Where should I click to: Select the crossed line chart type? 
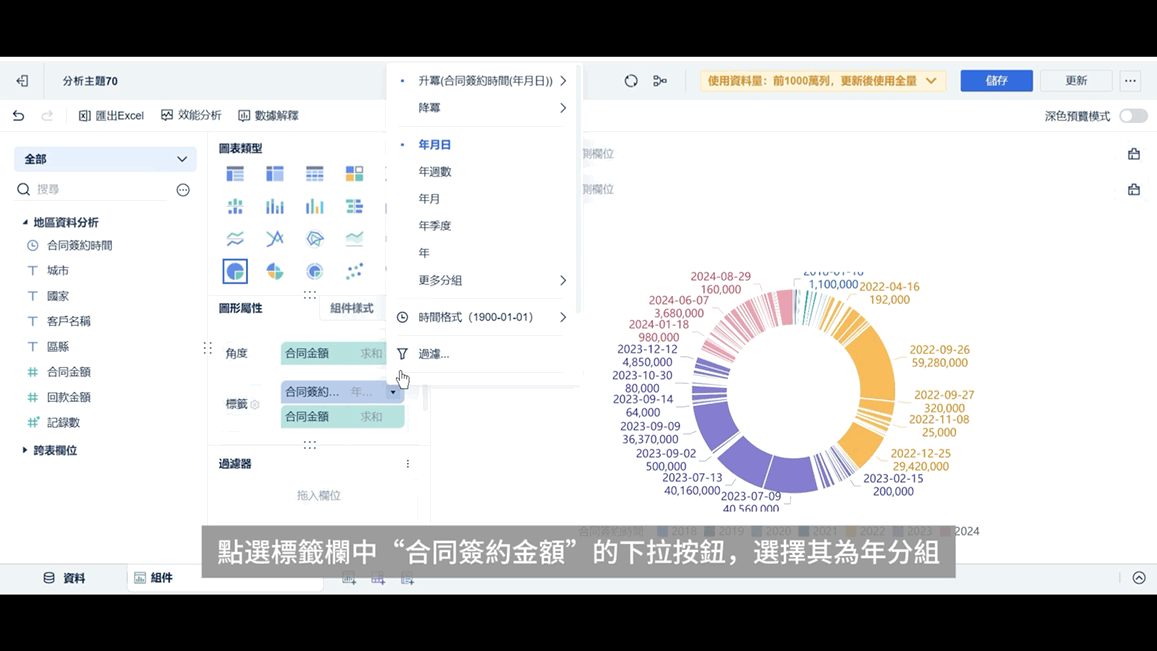pos(275,238)
